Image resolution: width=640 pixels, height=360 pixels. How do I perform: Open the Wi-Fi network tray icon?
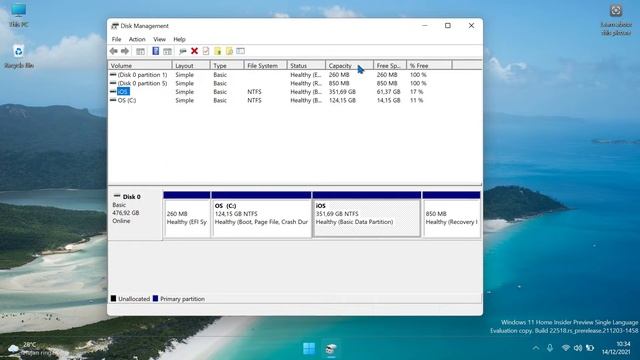[x=565, y=348]
